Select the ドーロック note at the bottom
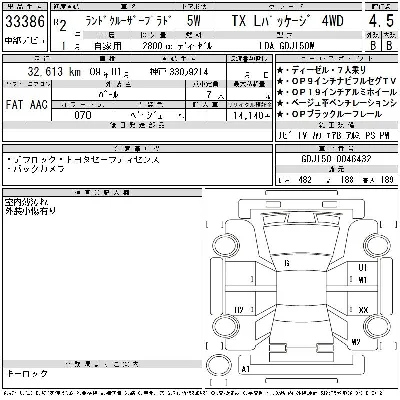This screenshot has width=400, height=400. point(28,374)
